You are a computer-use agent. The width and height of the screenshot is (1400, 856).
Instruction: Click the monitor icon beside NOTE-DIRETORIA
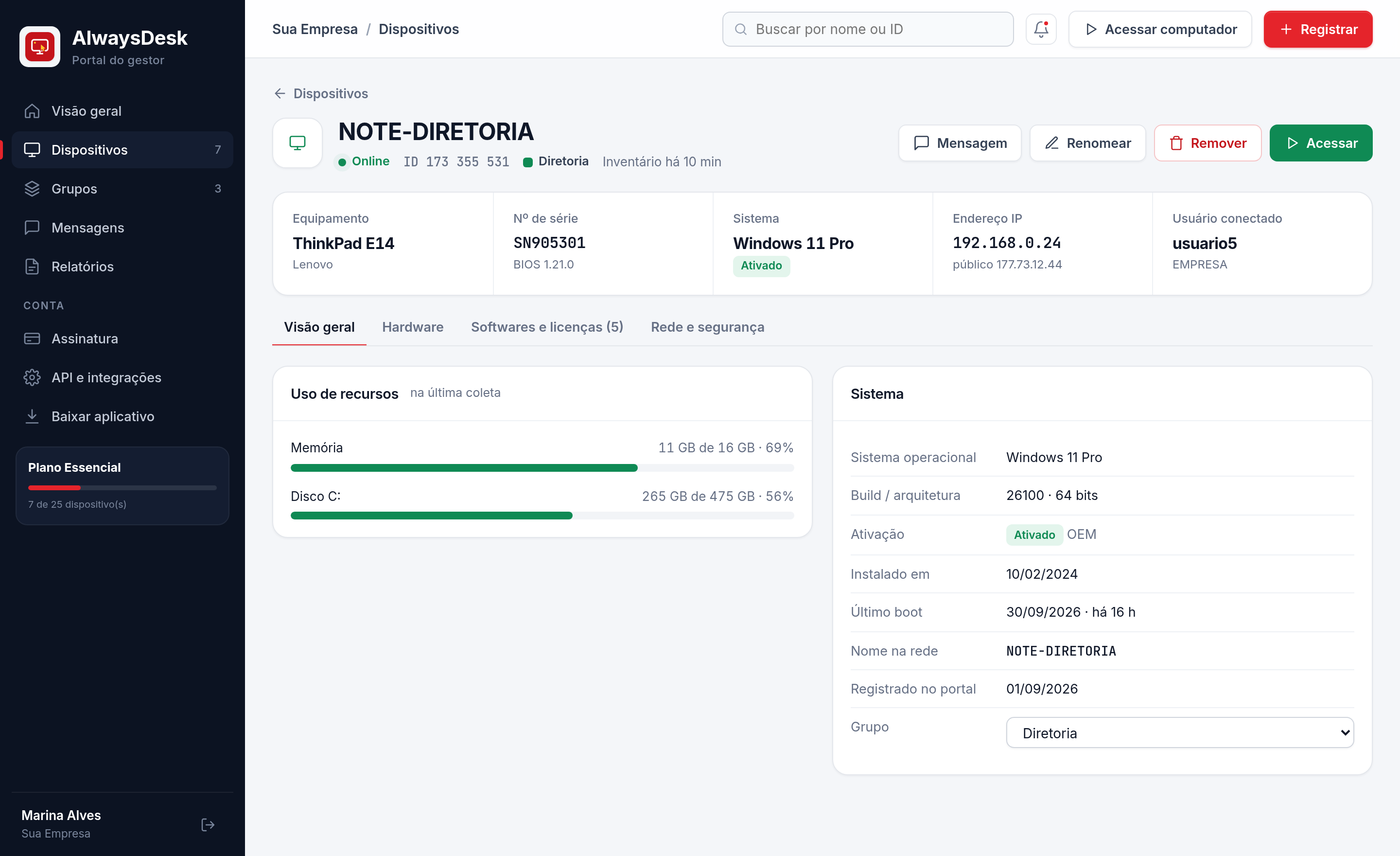point(297,143)
